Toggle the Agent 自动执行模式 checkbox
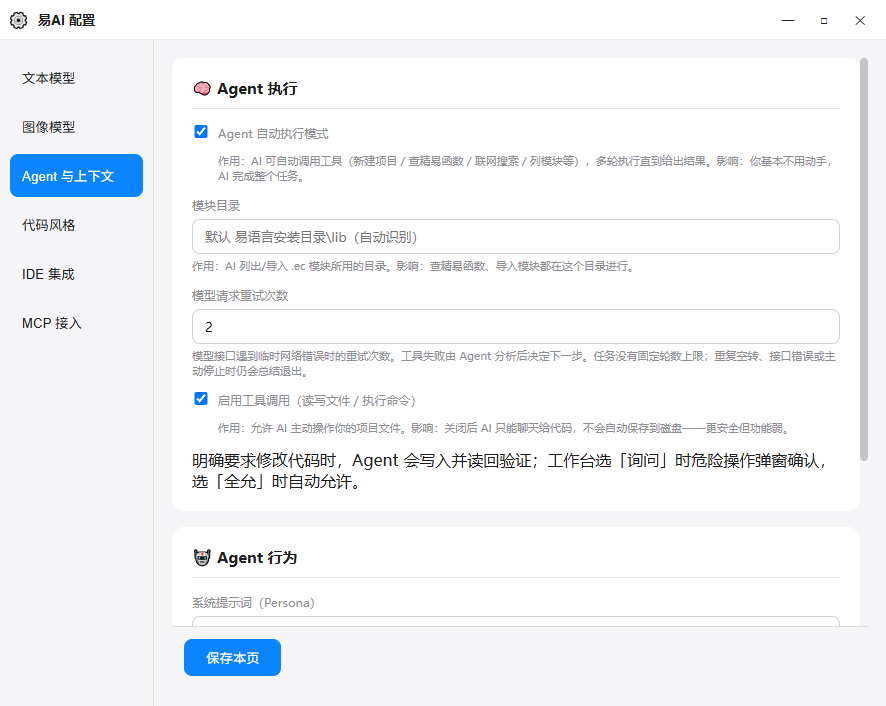The width and height of the screenshot is (886, 706). tap(201, 132)
